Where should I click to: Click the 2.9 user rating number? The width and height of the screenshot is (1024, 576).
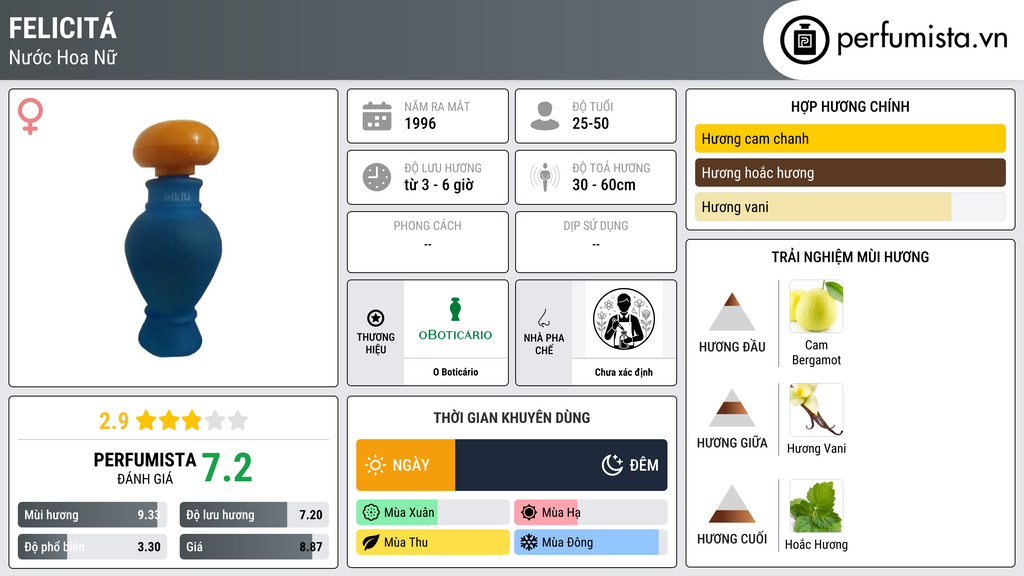pos(114,421)
